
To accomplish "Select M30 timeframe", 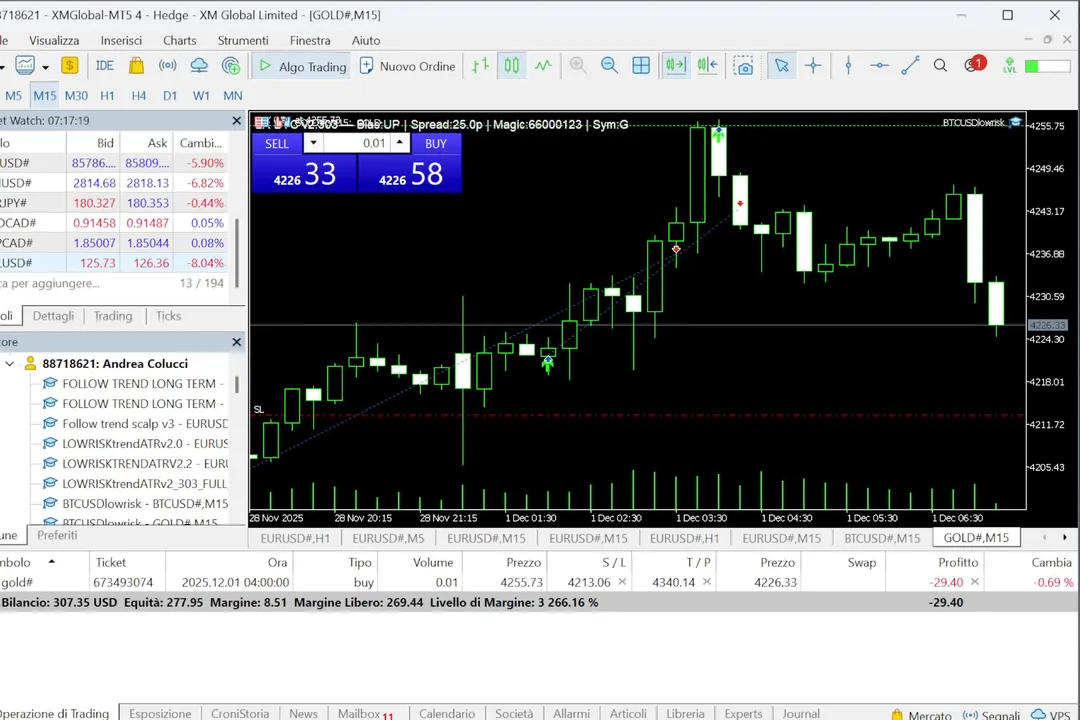I will click(x=76, y=96).
